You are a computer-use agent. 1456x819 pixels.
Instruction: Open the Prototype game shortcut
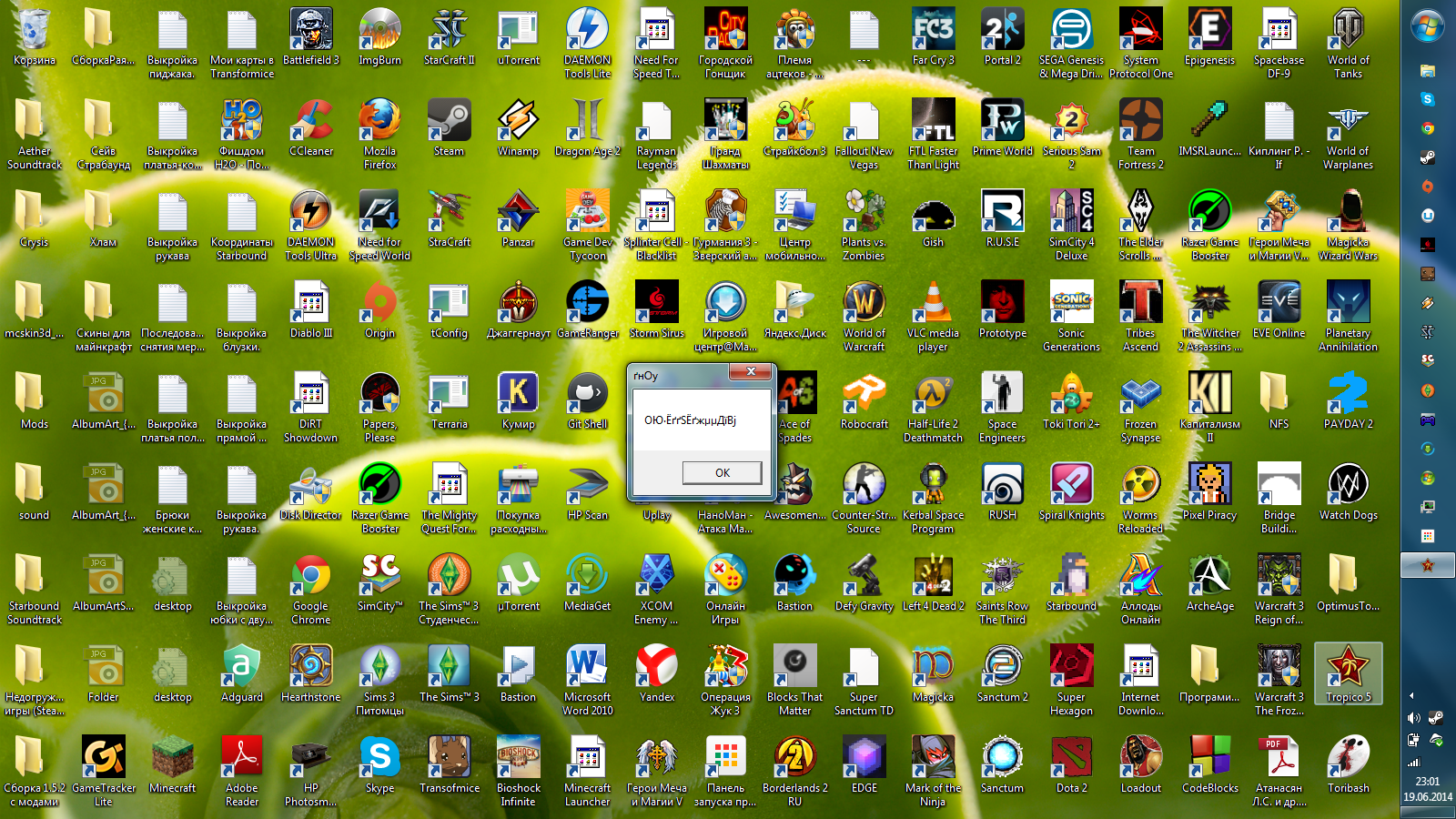1003,311
